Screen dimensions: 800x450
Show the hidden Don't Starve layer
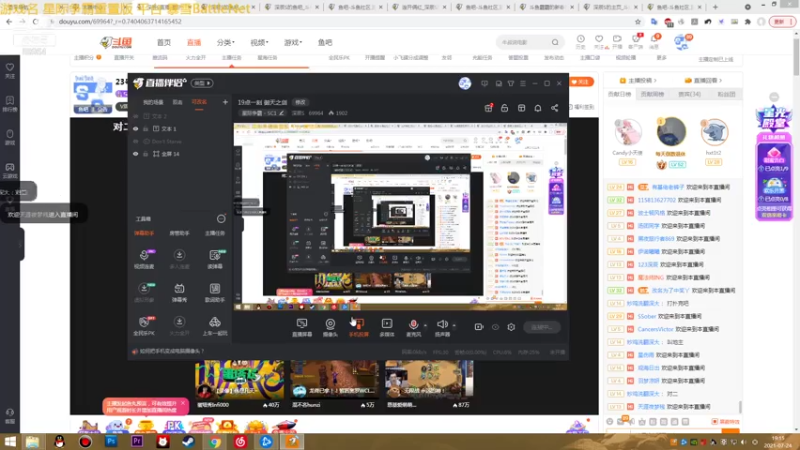click(x=136, y=141)
